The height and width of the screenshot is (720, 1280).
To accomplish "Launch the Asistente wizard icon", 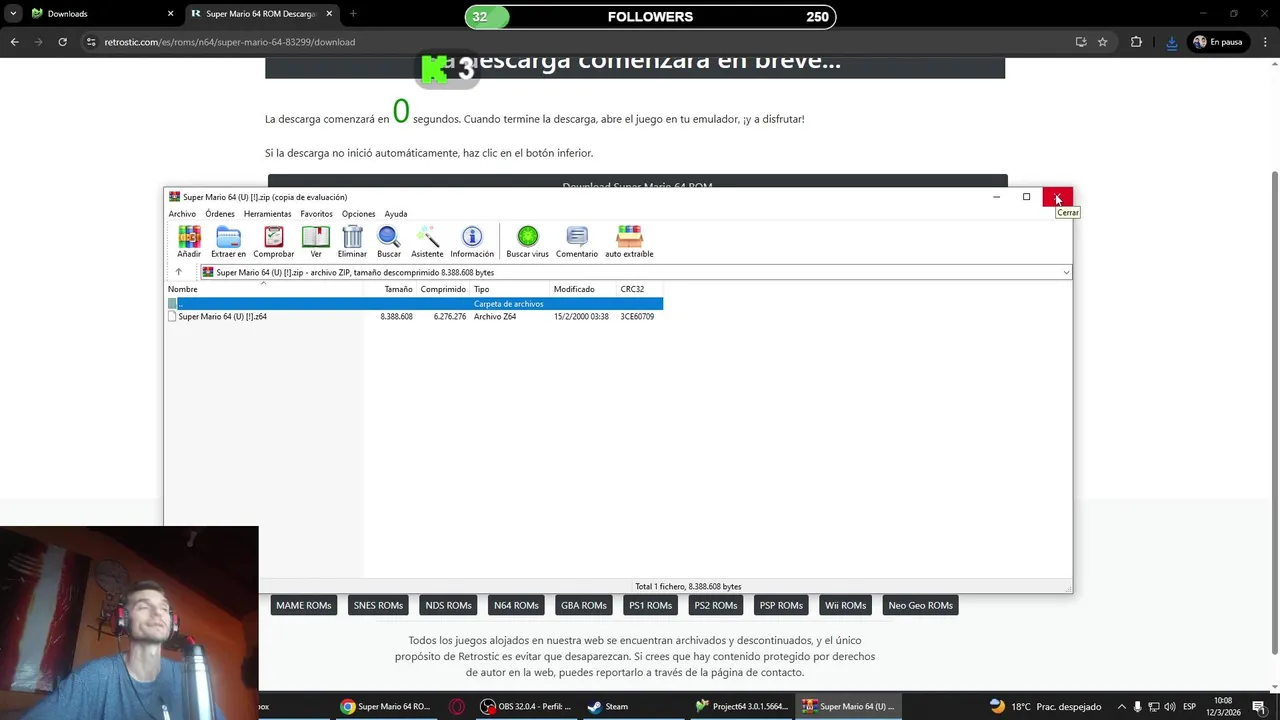I will click(x=427, y=242).
